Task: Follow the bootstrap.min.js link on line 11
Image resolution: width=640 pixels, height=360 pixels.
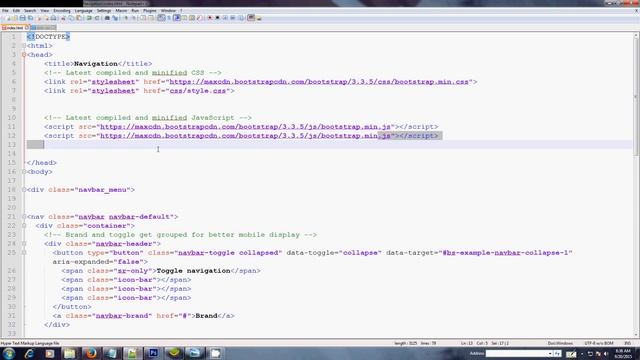Action: [x=245, y=127]
